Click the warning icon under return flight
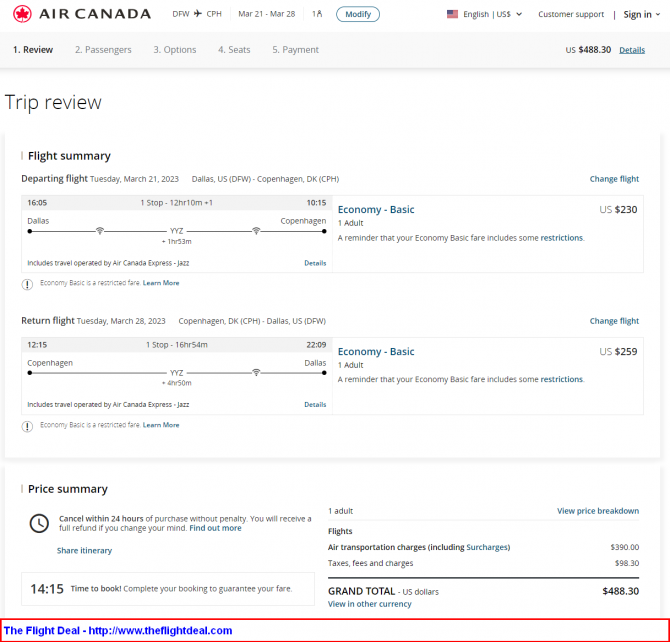 (27, 427)
